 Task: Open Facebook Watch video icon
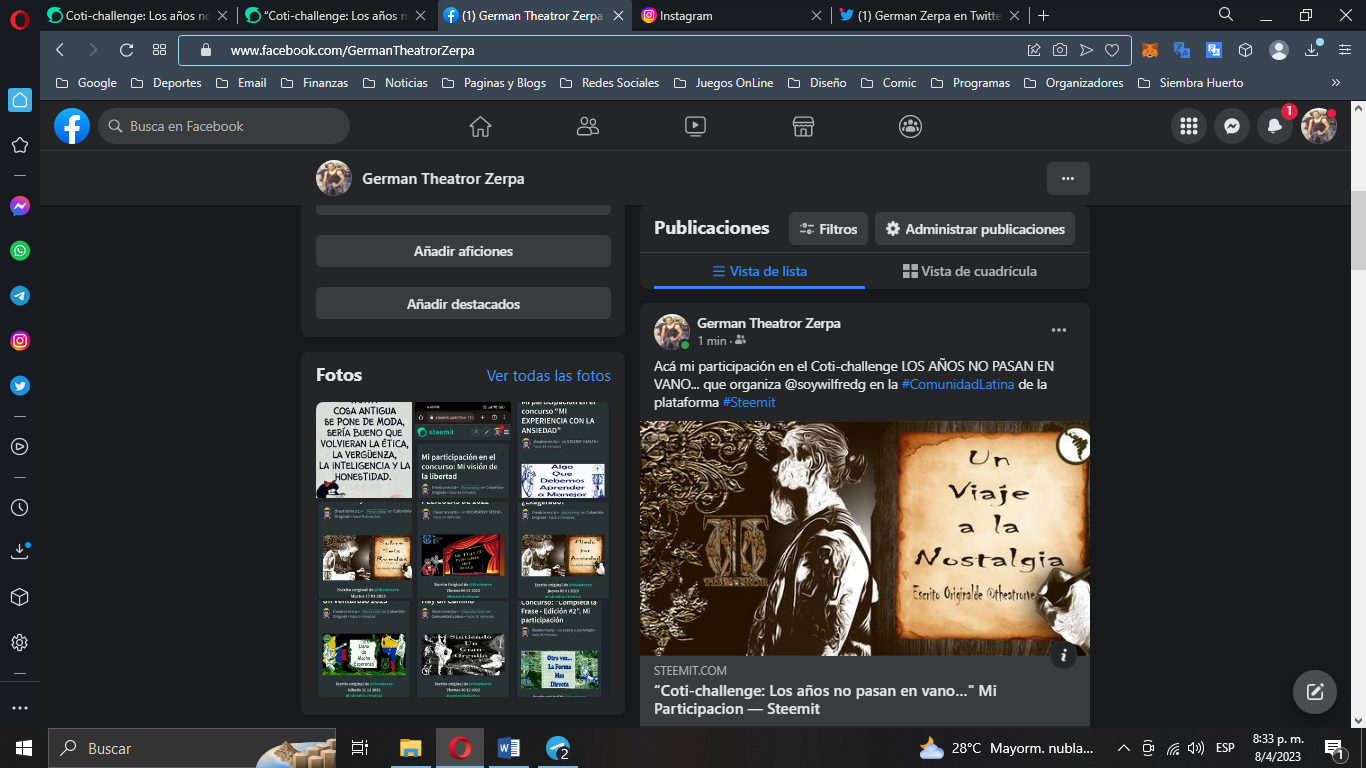pyautogui.click(x=695, y=126)
